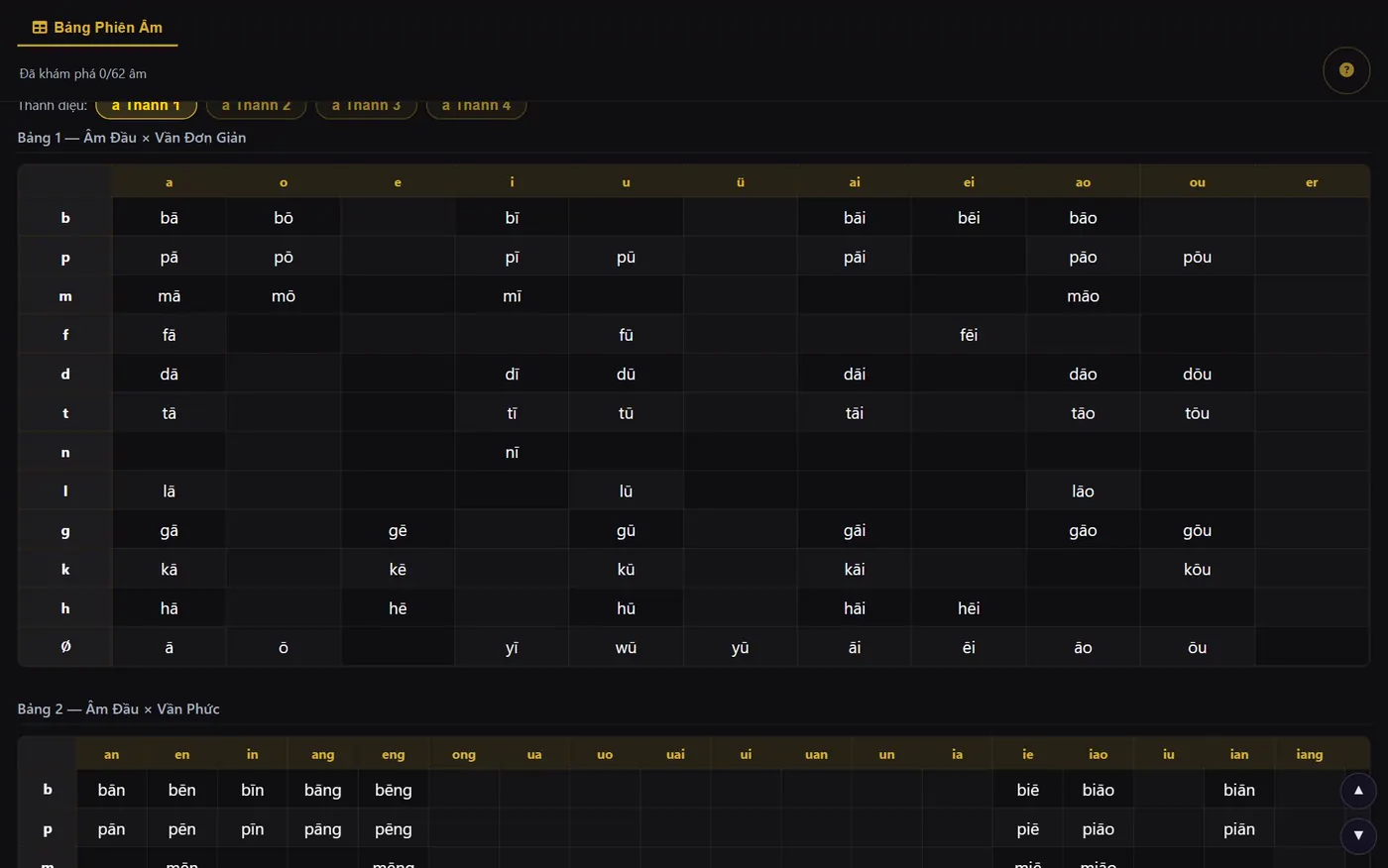Click the scroll up arrow button
This screenshot has height=868, width=1388.
pos(1358,791)
